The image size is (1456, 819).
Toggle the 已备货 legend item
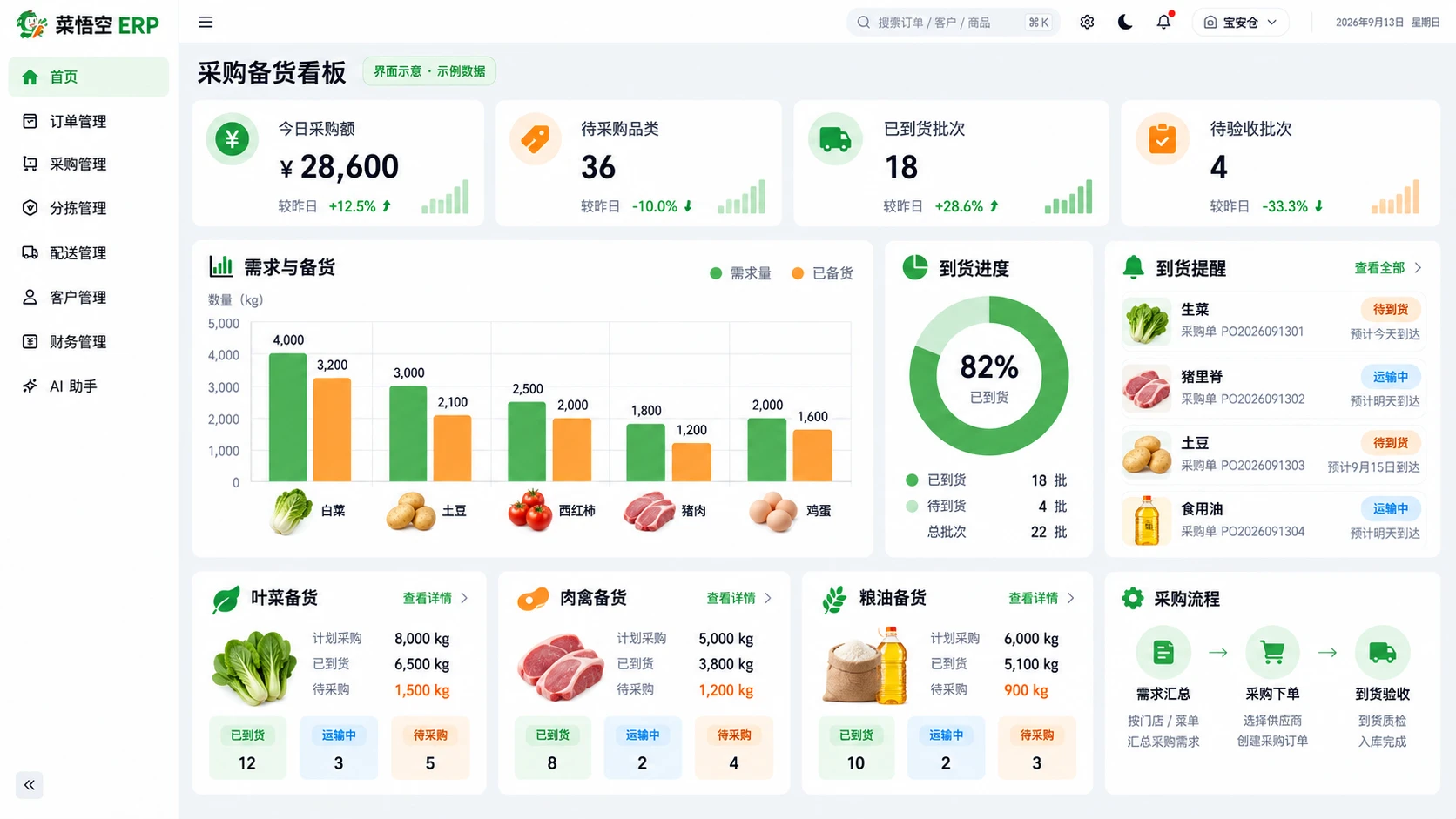tap(822, 273)
